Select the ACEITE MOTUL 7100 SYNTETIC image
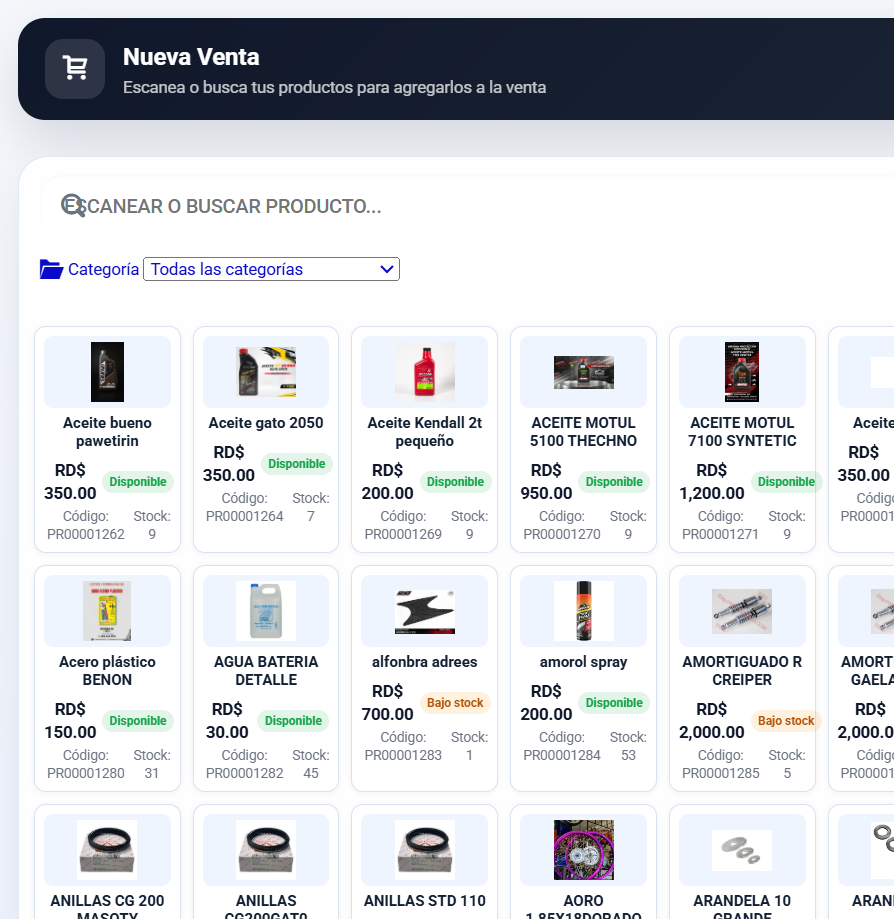The image size is (894, 919). 742,372
